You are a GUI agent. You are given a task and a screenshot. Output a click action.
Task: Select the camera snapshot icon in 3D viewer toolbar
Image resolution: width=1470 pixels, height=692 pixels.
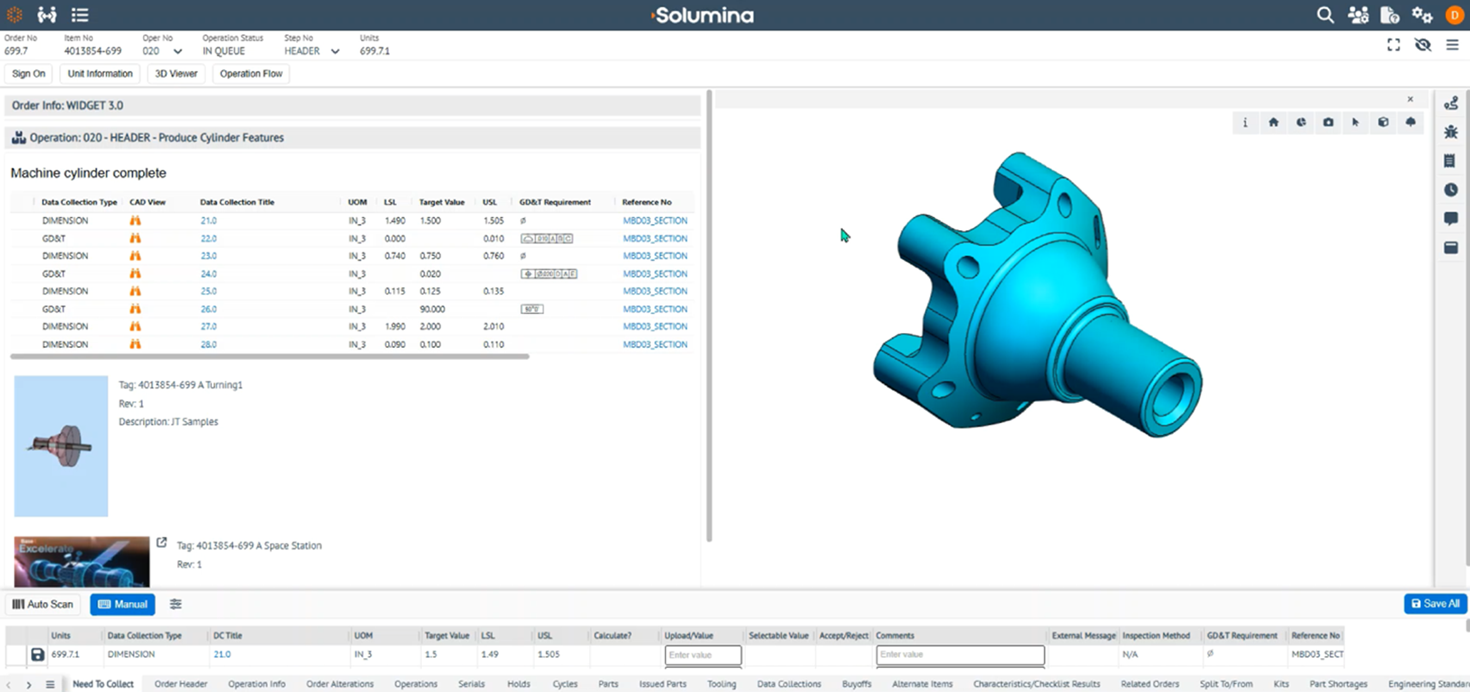pos(1328,122)
